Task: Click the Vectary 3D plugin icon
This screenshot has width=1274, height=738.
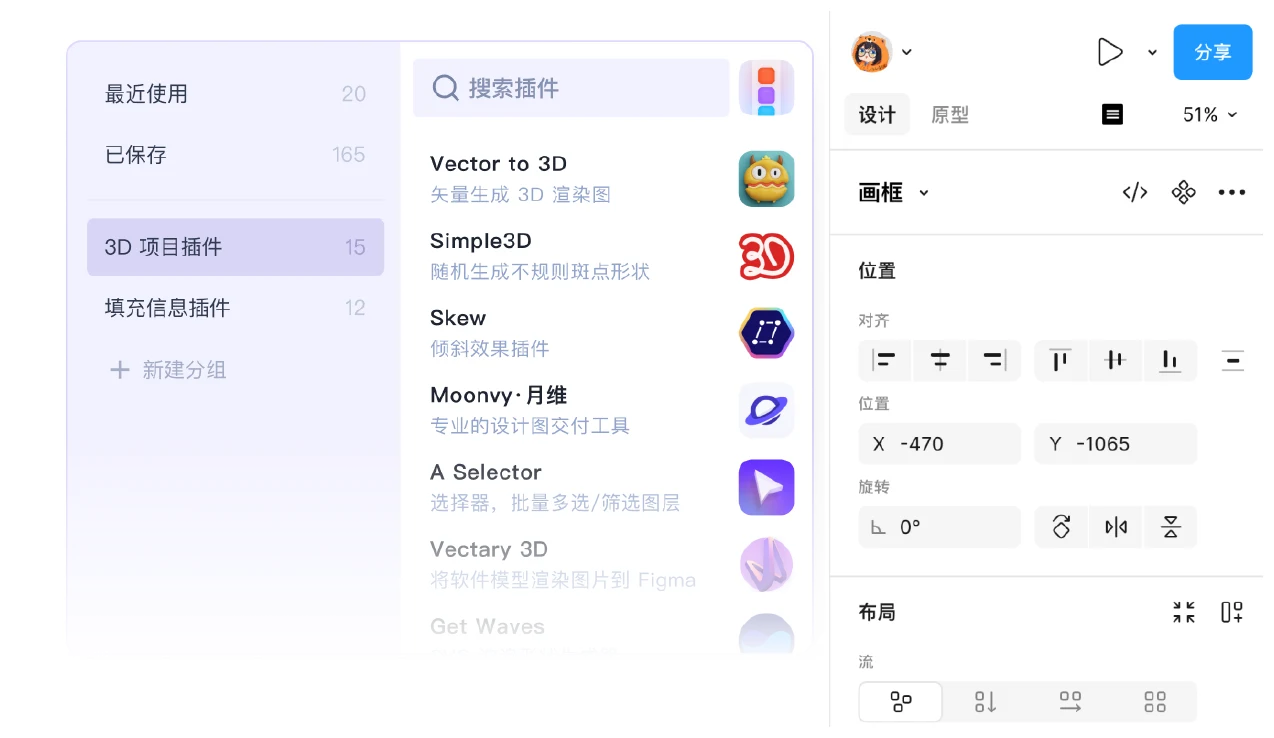Action: pos(766,564)
